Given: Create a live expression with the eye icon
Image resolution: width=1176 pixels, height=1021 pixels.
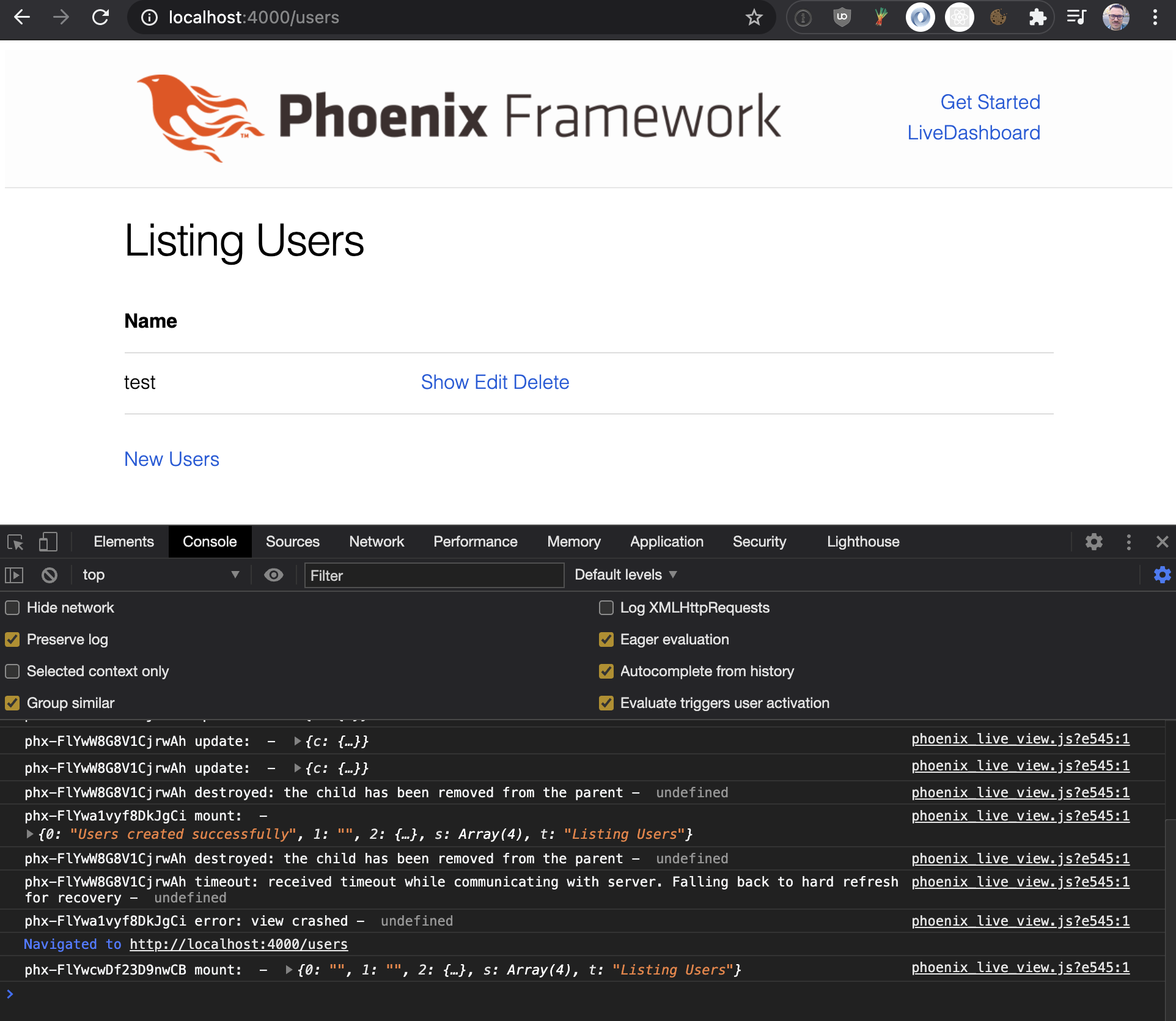Looking at the screenshot, I should [x=273, y=575].
